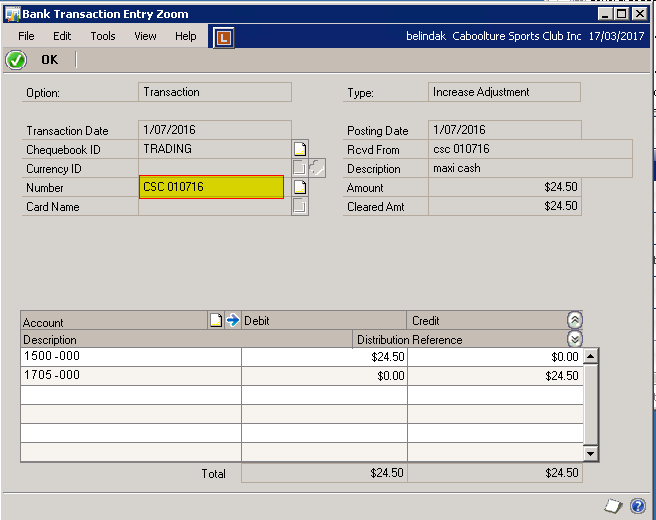Click the highlighted Number field CSC 010716
656x520 pixels.
211,187
